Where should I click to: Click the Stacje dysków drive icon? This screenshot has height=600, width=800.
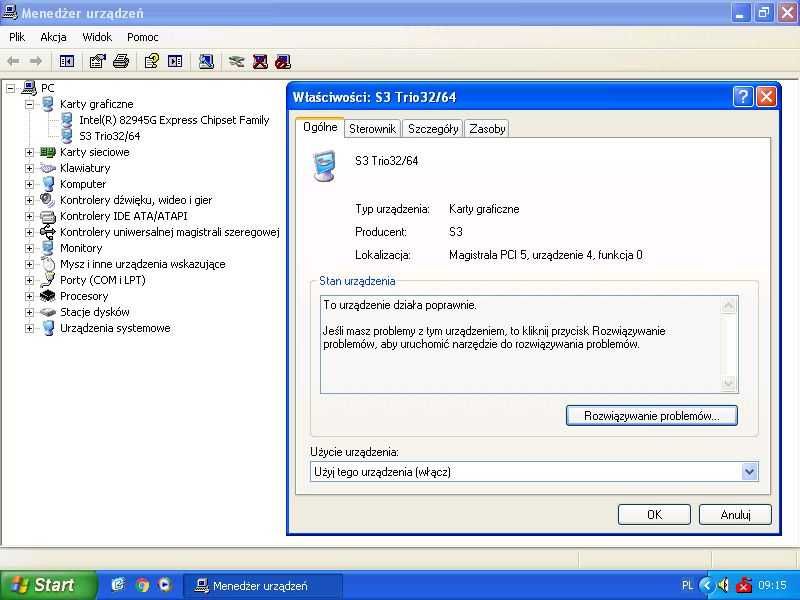click(47, 312)
